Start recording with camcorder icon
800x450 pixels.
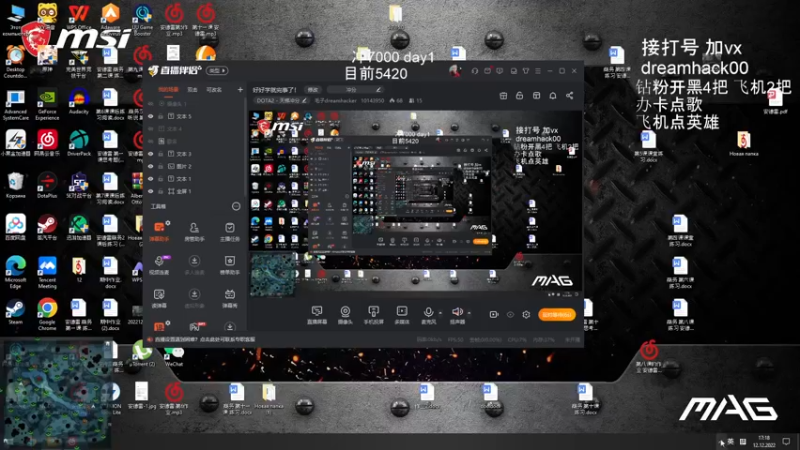pos(494,314)
